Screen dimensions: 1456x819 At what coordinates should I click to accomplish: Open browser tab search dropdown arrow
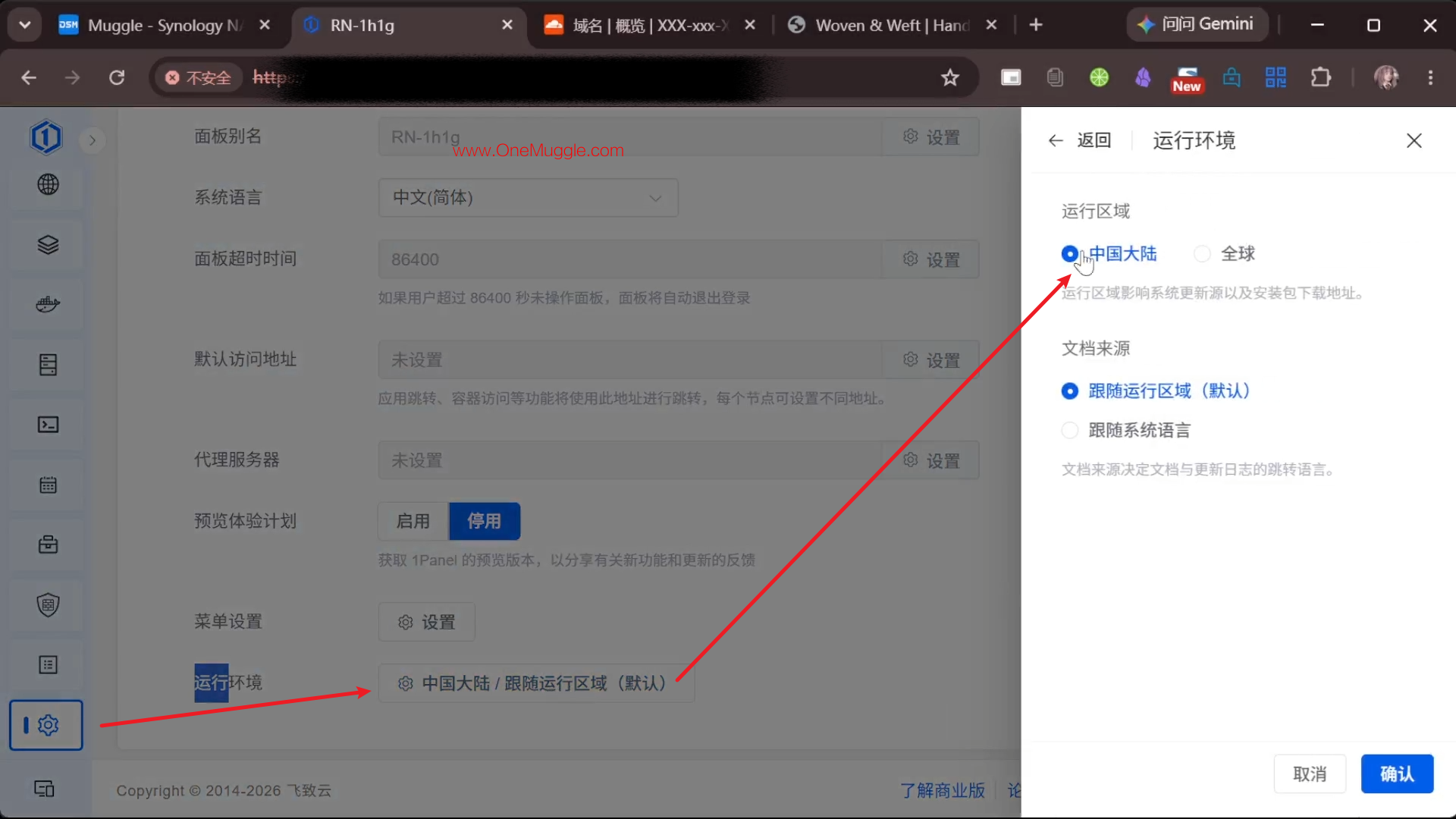coord(25,25)
